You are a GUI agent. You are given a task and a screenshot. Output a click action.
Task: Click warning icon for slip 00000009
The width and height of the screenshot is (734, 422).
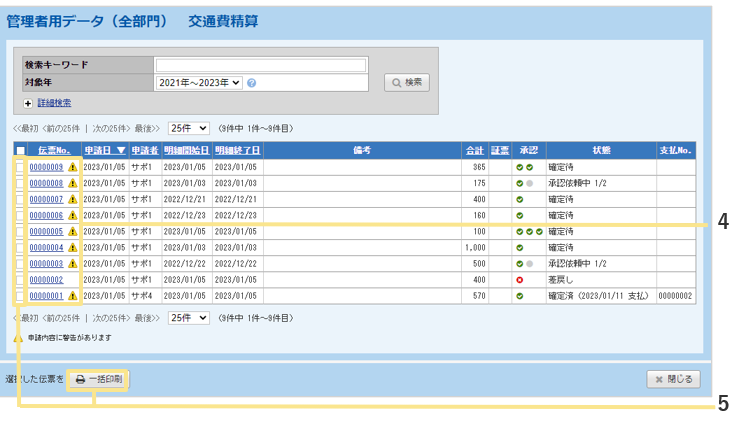tap(72, 168)
